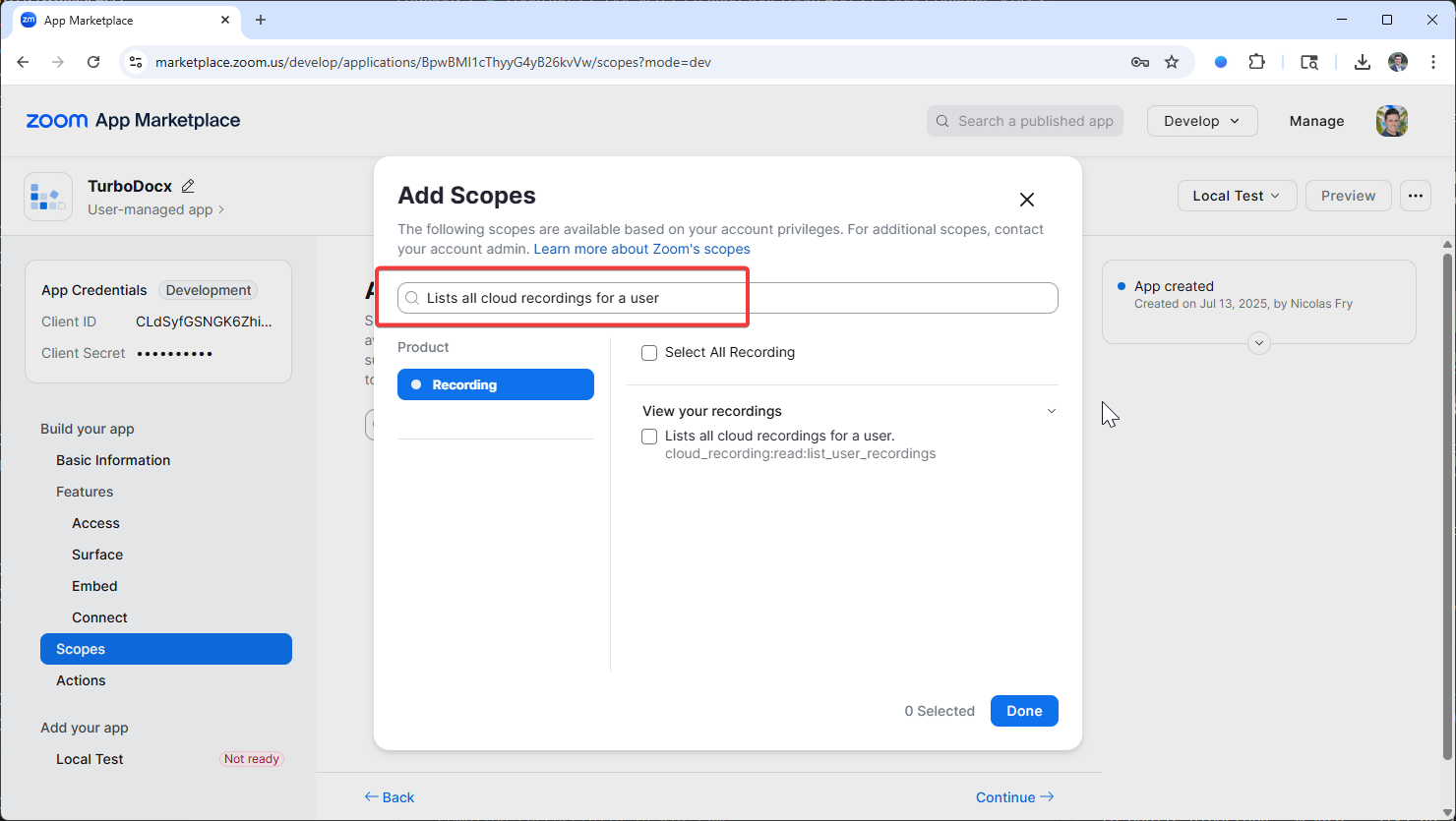The height and width of the screenshot is (821, 1456).
Task: Click the Done button
Action: (x=1024, y=711)
